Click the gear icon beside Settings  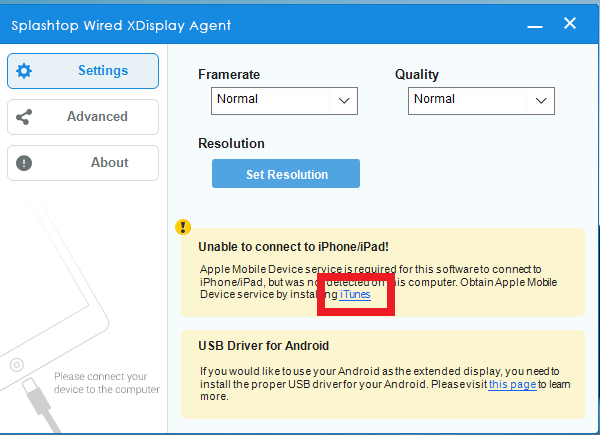pos(24,71)
